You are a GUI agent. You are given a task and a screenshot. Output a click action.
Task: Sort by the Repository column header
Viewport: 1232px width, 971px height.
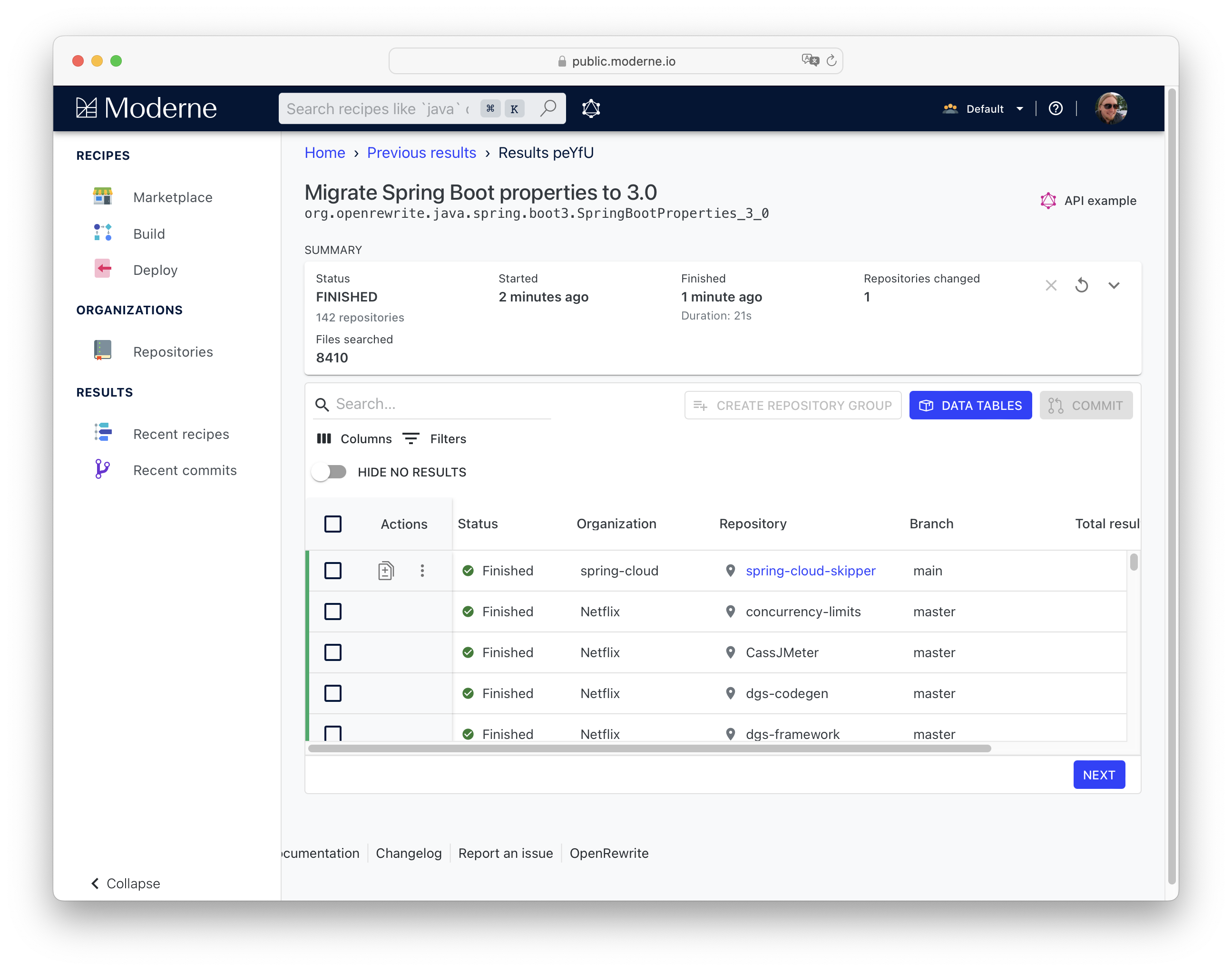(x=753, y=524)
